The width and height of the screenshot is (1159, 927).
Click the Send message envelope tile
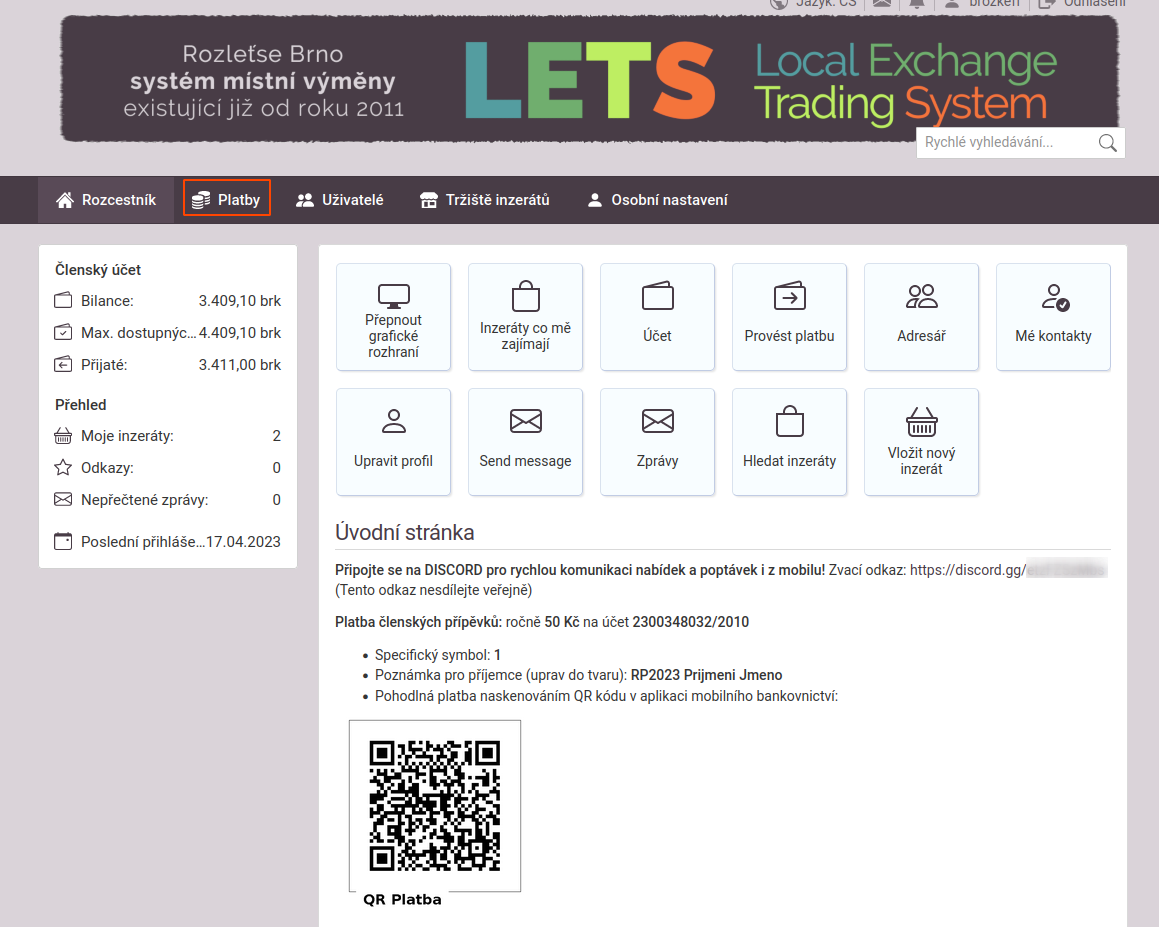tap(526, 442)
